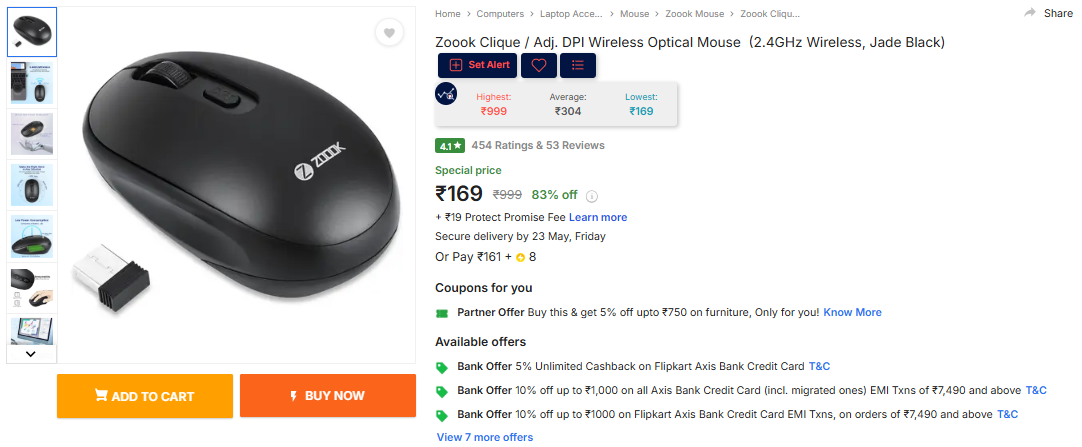Expand View 7 more offers
This screenshot has height=447, width=1082.
coord(485,437)
